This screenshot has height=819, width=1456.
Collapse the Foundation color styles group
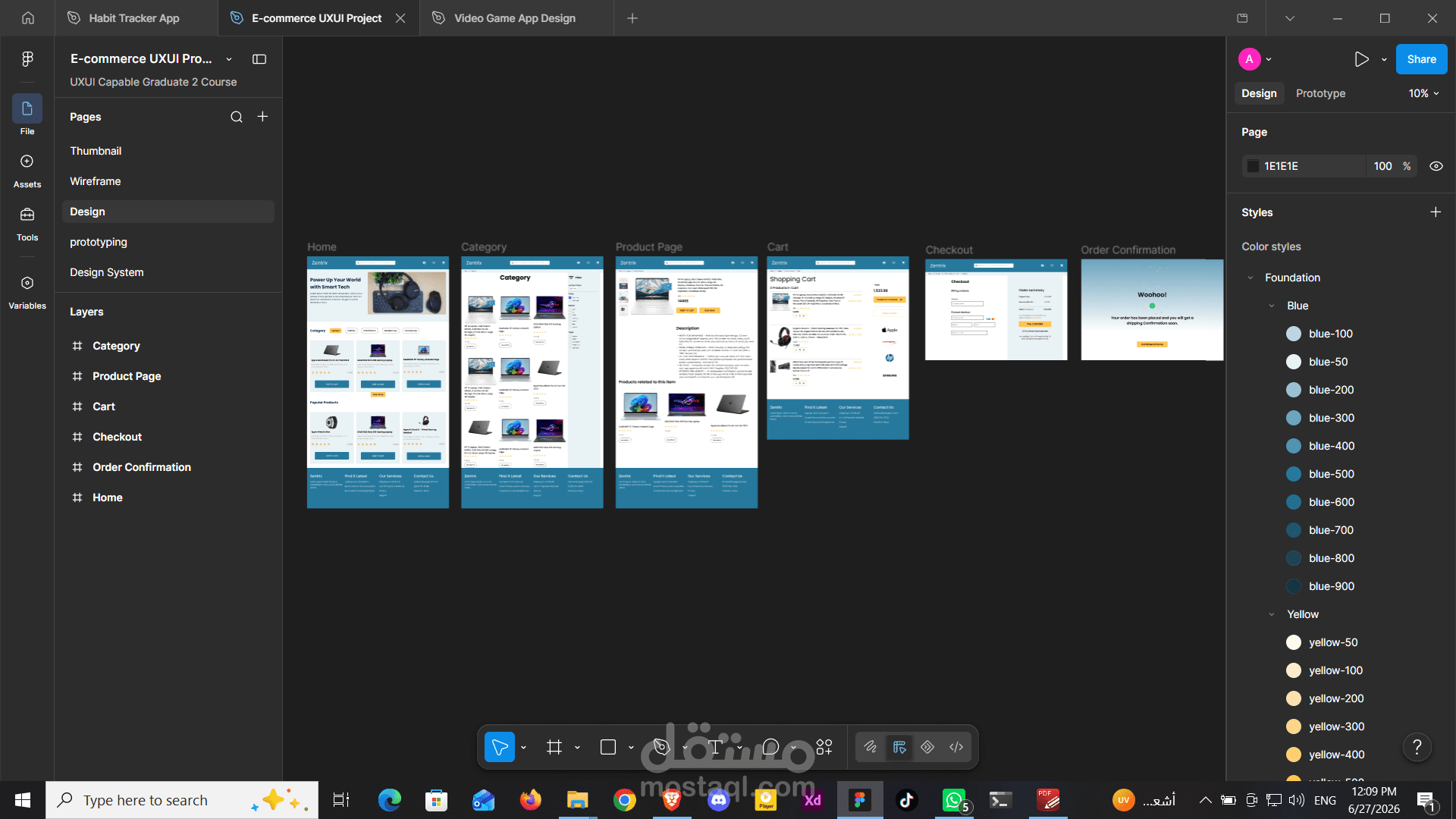[1250, 278]
